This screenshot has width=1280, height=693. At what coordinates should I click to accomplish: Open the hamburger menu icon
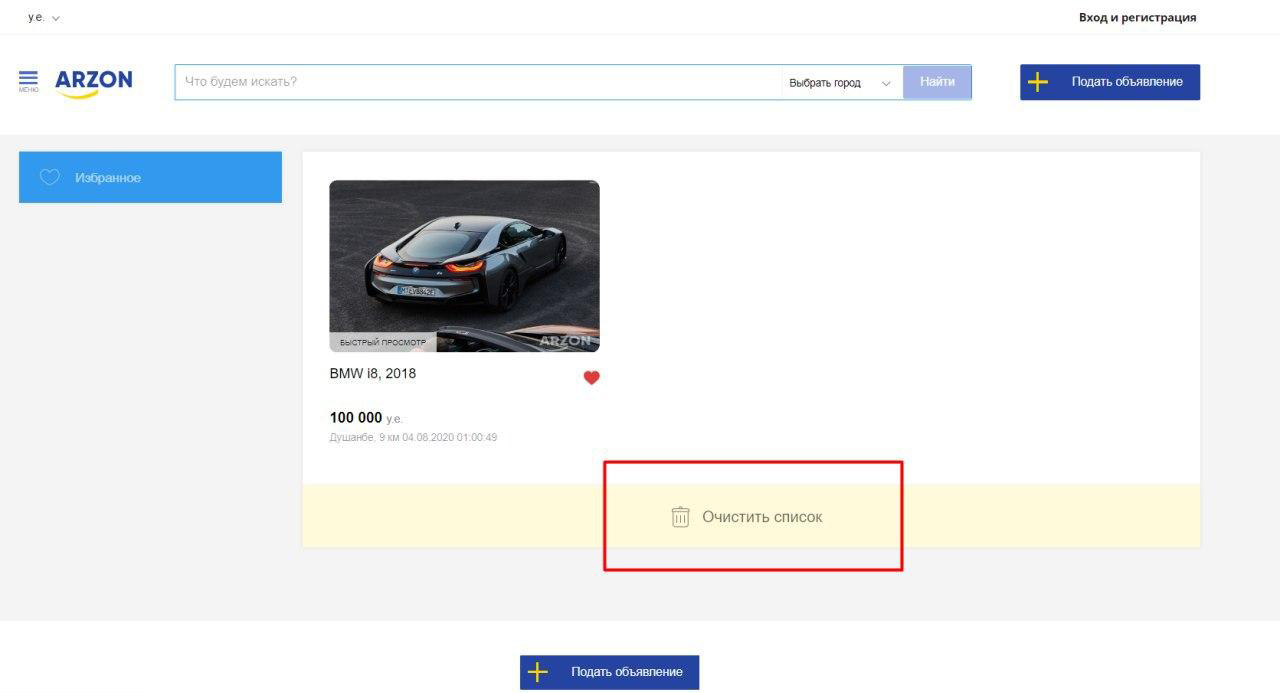pos(28,80)
